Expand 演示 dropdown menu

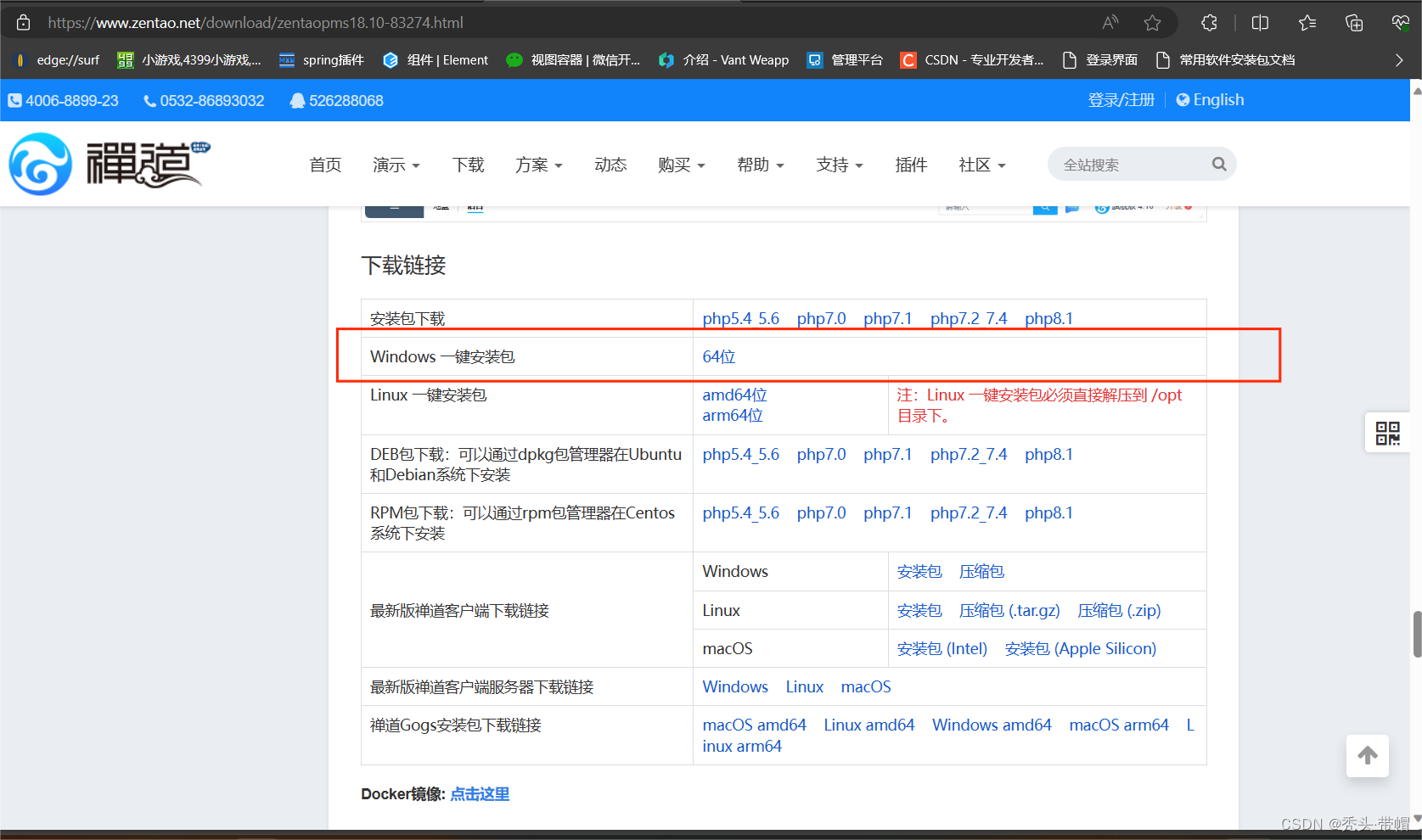coord(396,165)
